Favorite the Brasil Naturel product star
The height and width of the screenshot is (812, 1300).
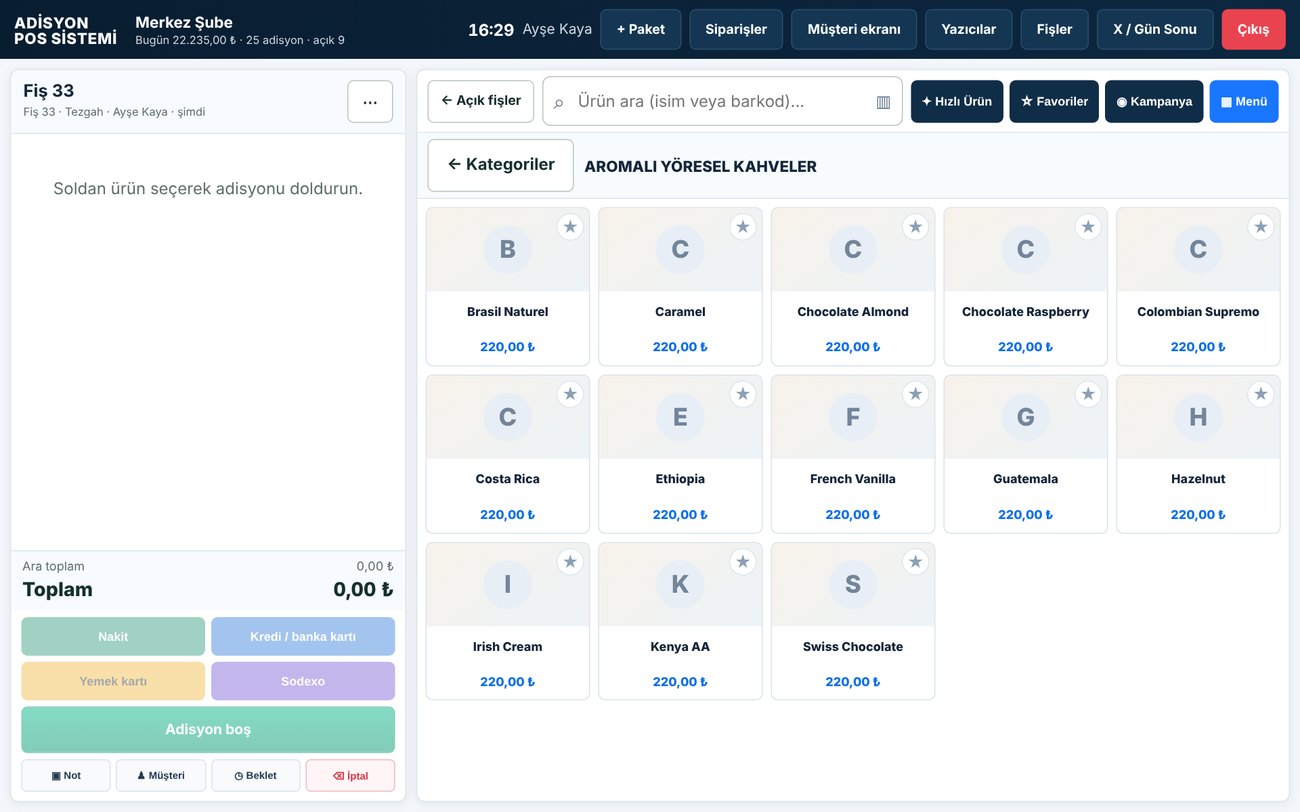570,227
